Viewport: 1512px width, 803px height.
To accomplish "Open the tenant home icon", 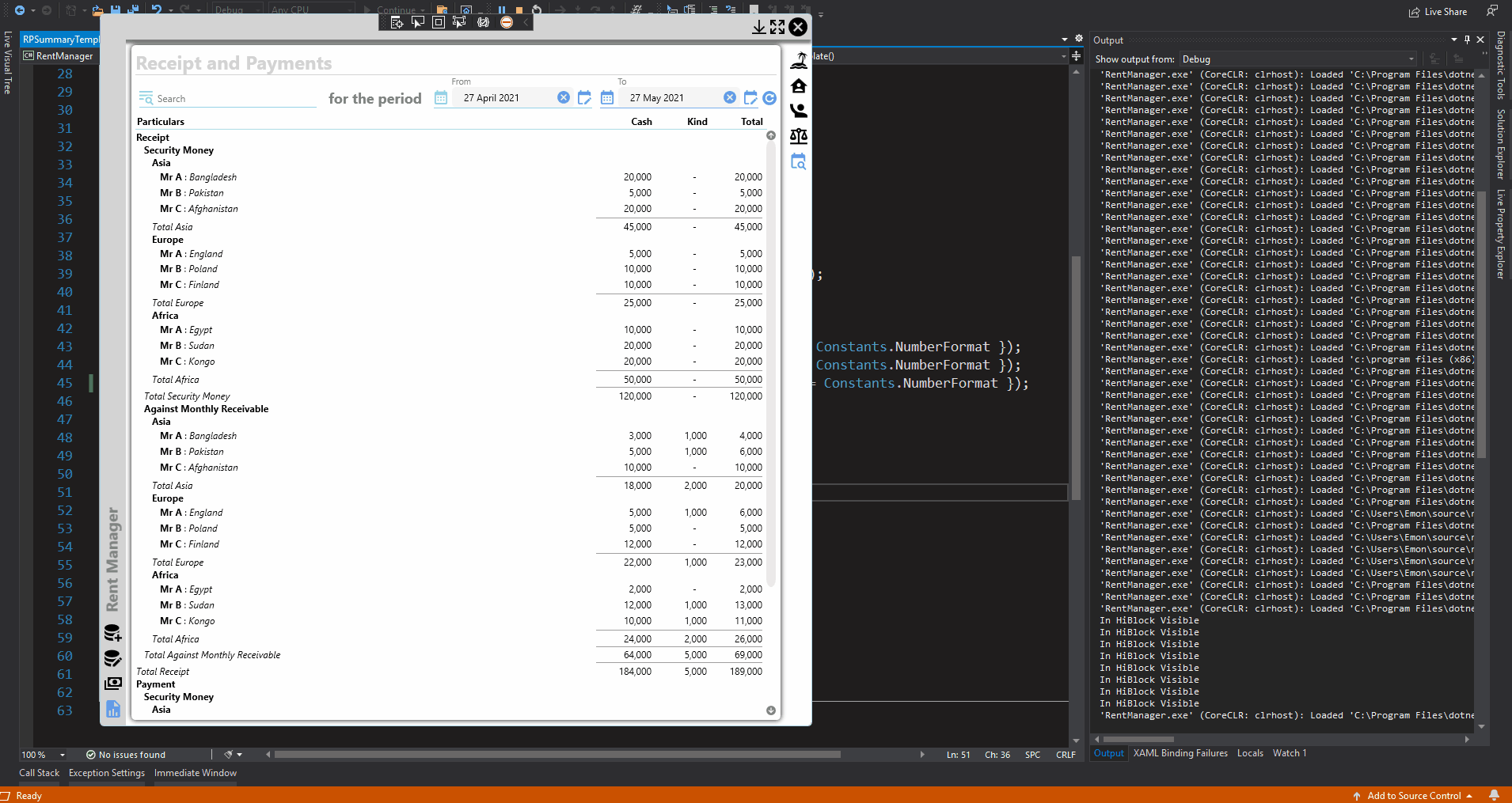I will pos(799,85).
